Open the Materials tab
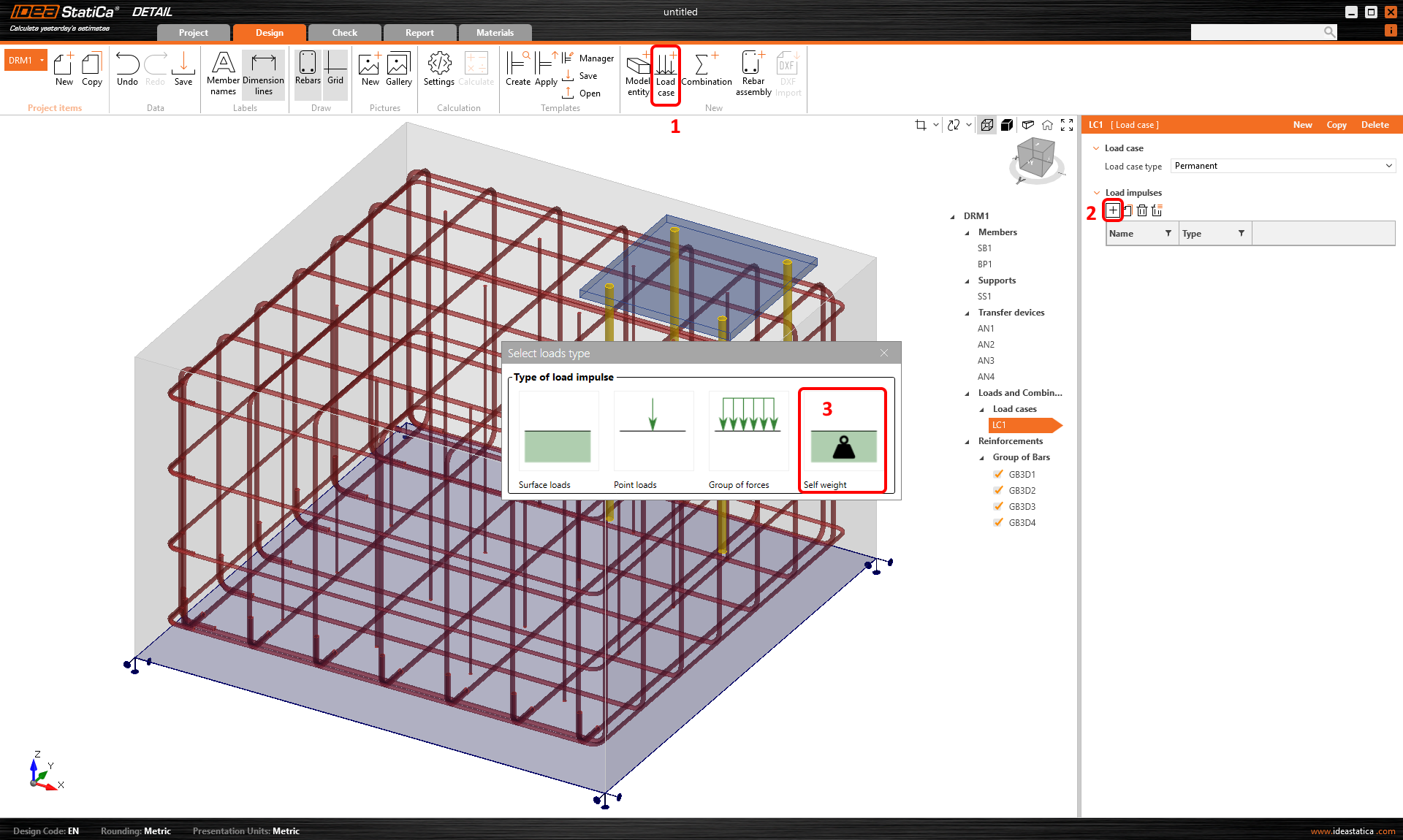Screen dimensions: 1403x840 [495, 32]
